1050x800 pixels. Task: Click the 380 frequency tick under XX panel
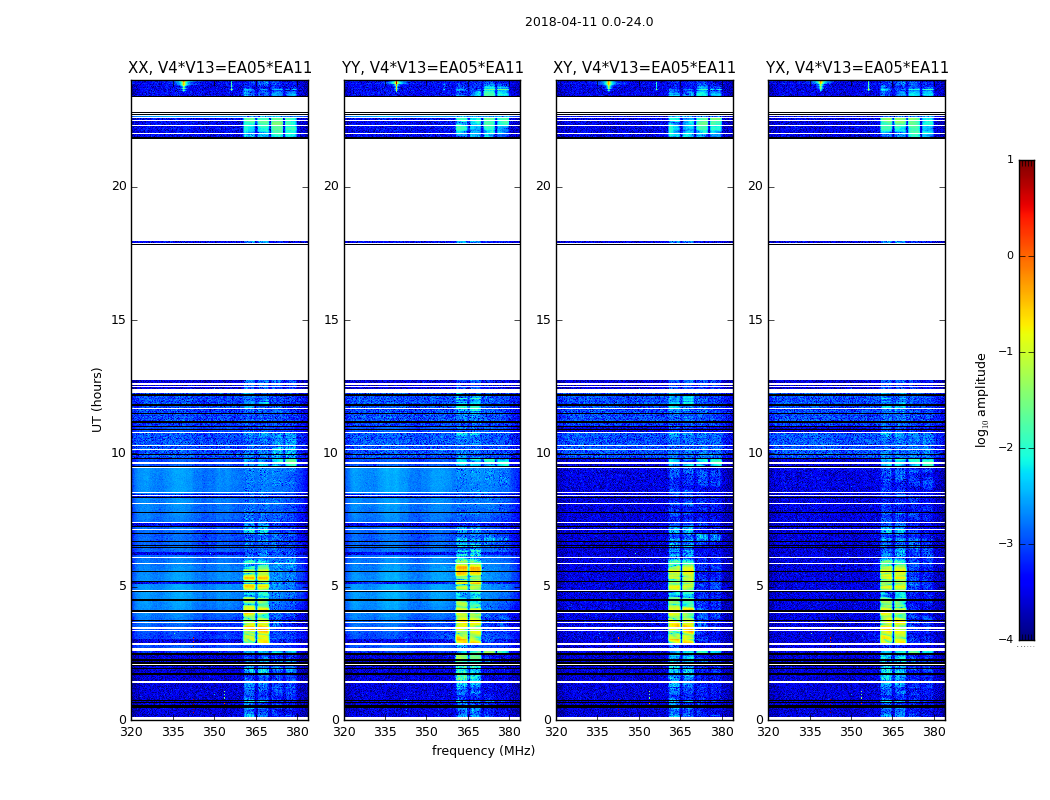tap(297, 731)
